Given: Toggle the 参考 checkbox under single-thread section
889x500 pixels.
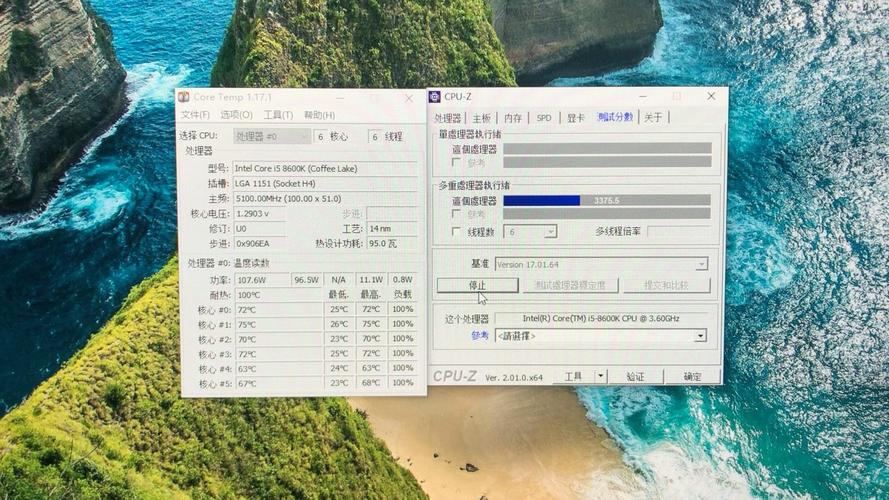Looking at the screenshot, I should click(457, 162).
